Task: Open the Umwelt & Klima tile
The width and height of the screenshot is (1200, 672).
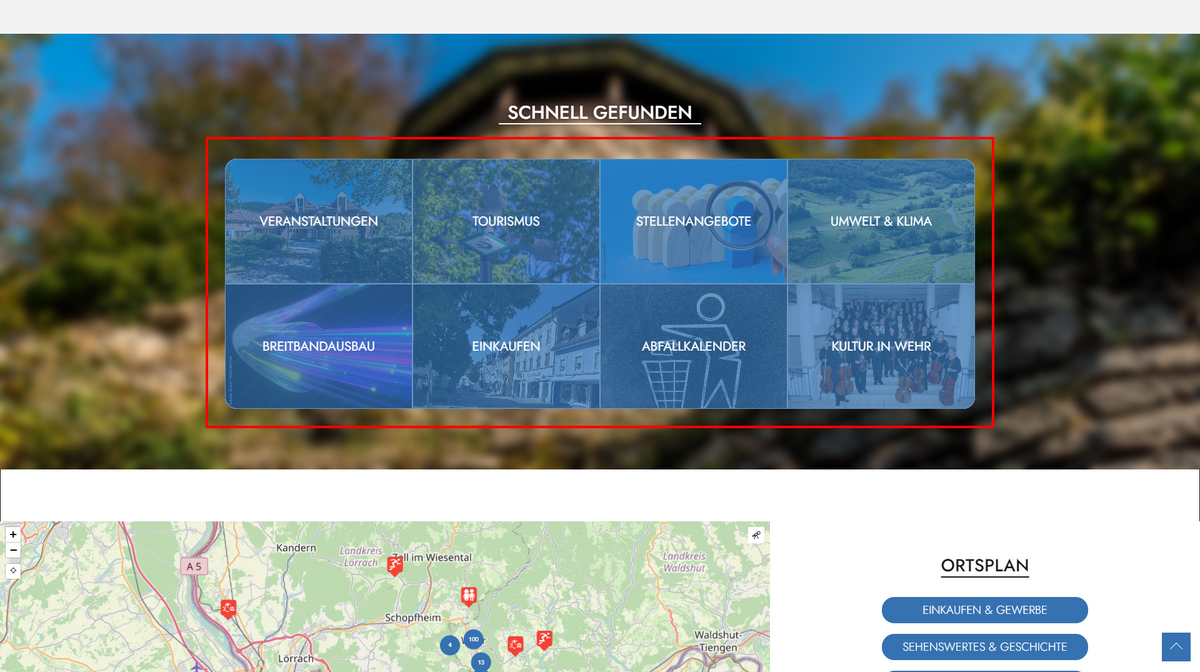Action: (x=881, y=221)
